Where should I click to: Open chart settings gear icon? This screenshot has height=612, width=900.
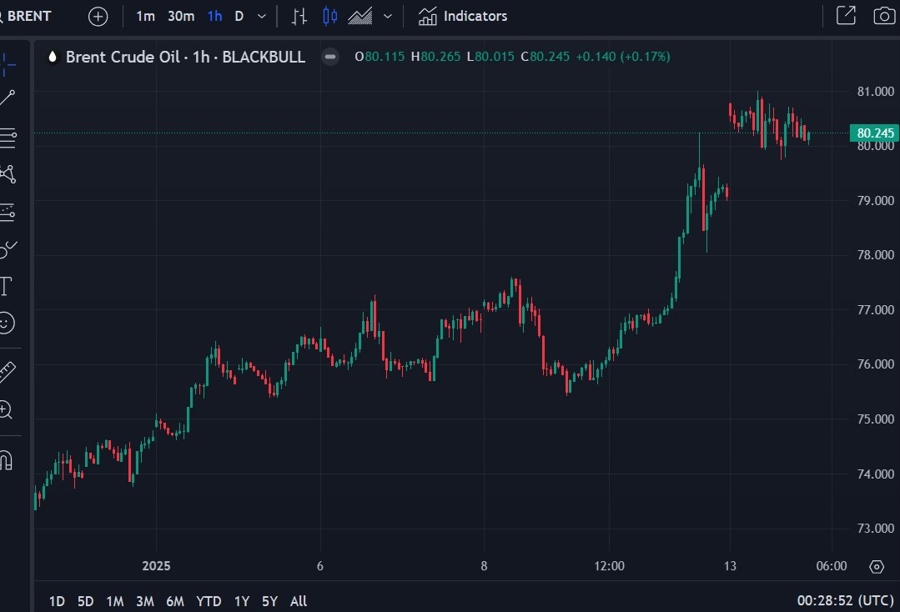(876, 567)
